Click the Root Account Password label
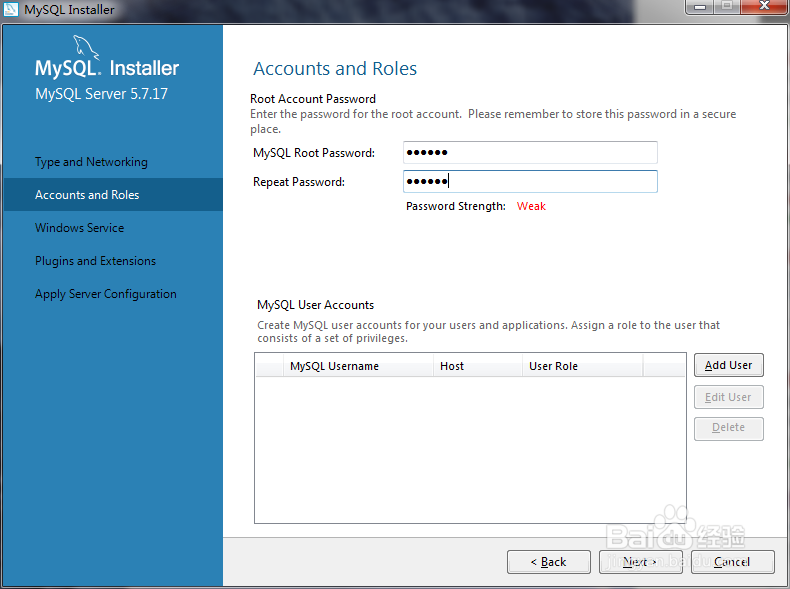Viewport: 790px width, 589px height. pyautogui.click(x=313, y=99)
